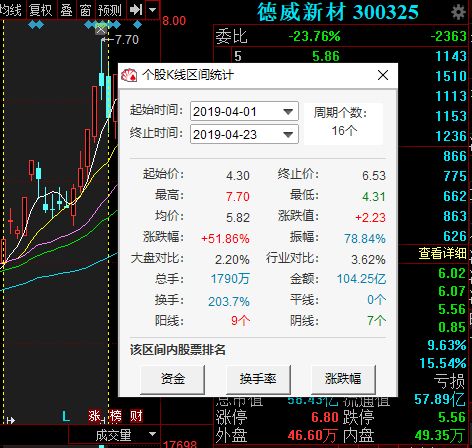Expand the 起始时间 date dropdown
The height and width of the screenshot is (448, 472).
pyautogui.click(x=288, y=112)
